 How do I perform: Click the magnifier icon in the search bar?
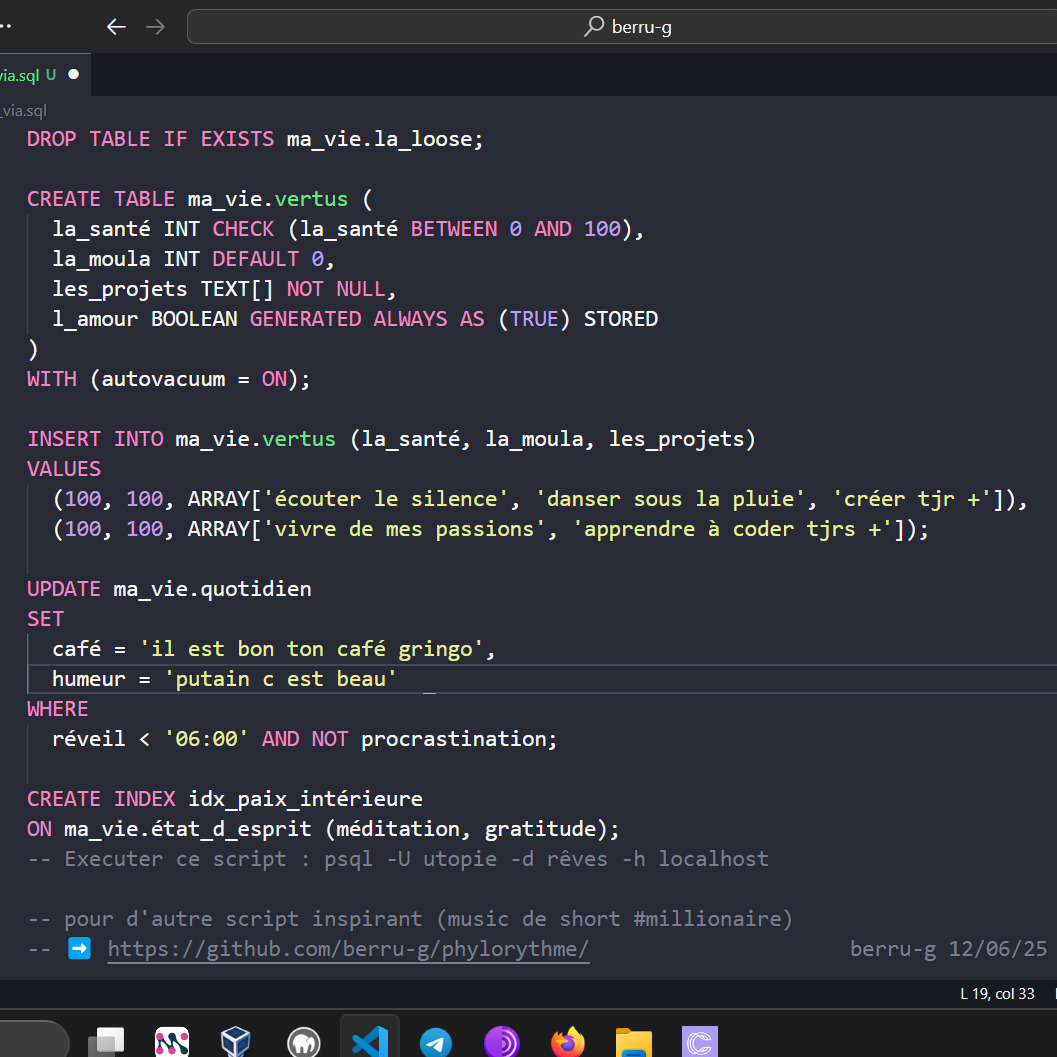(x=594, y=26)
